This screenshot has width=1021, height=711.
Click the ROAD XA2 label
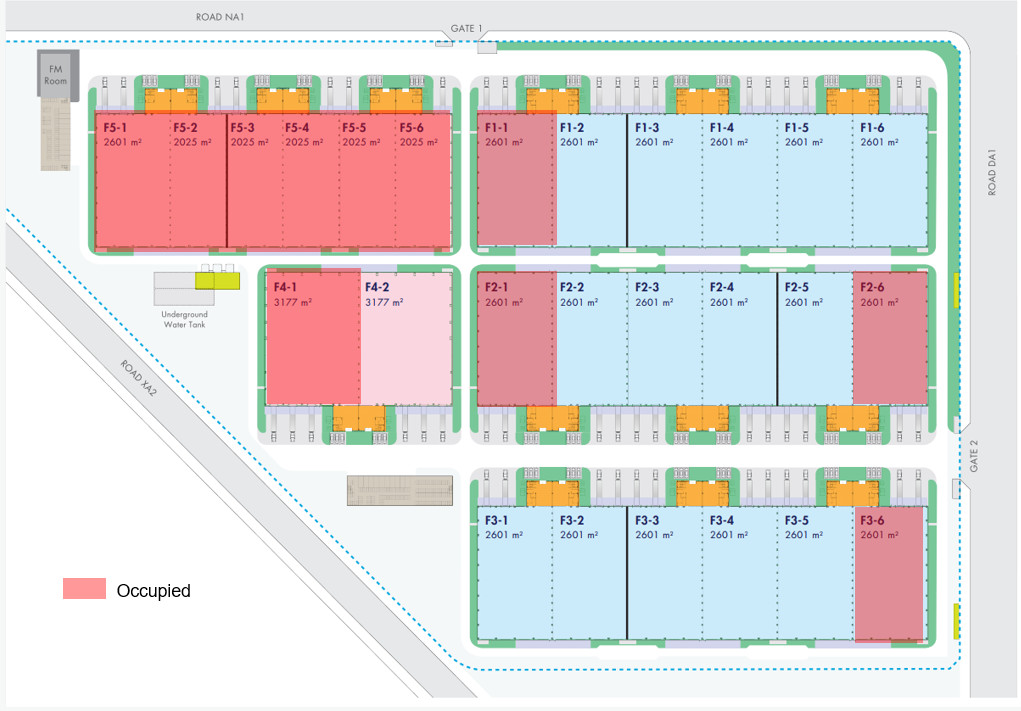pos(139,378)
